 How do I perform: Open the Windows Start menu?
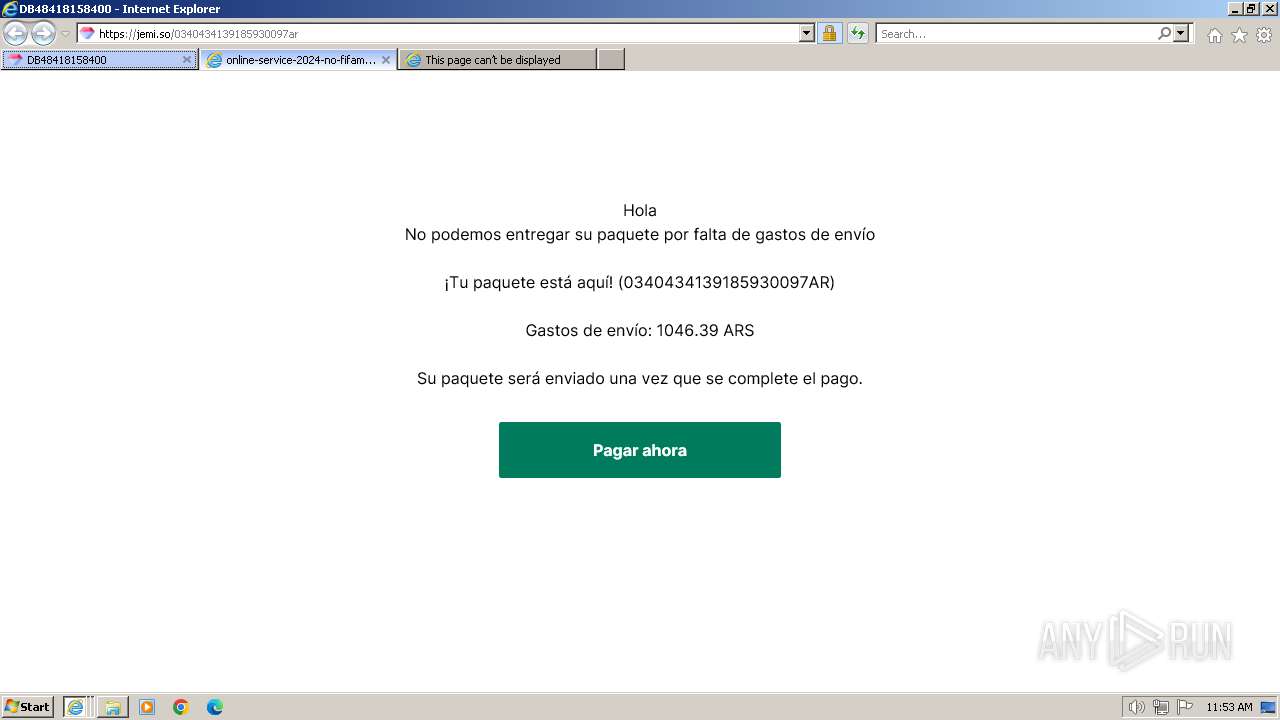(x=28, y=707)
